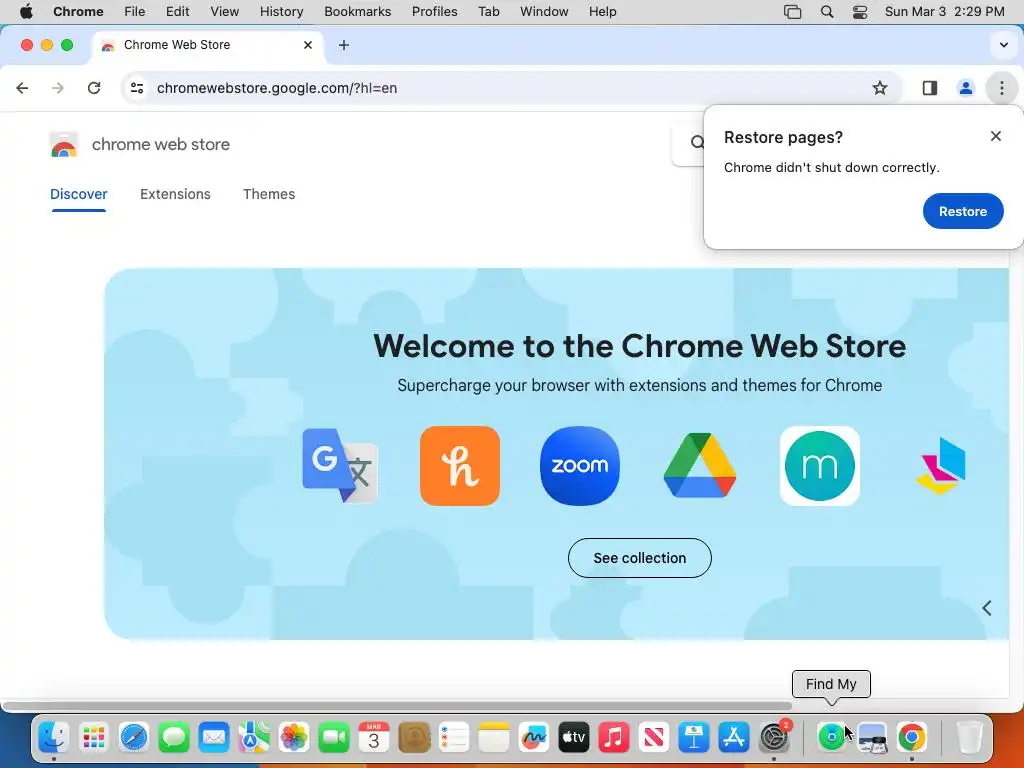
Task: Click the date and time in menu bar
Action: (944, 12)
